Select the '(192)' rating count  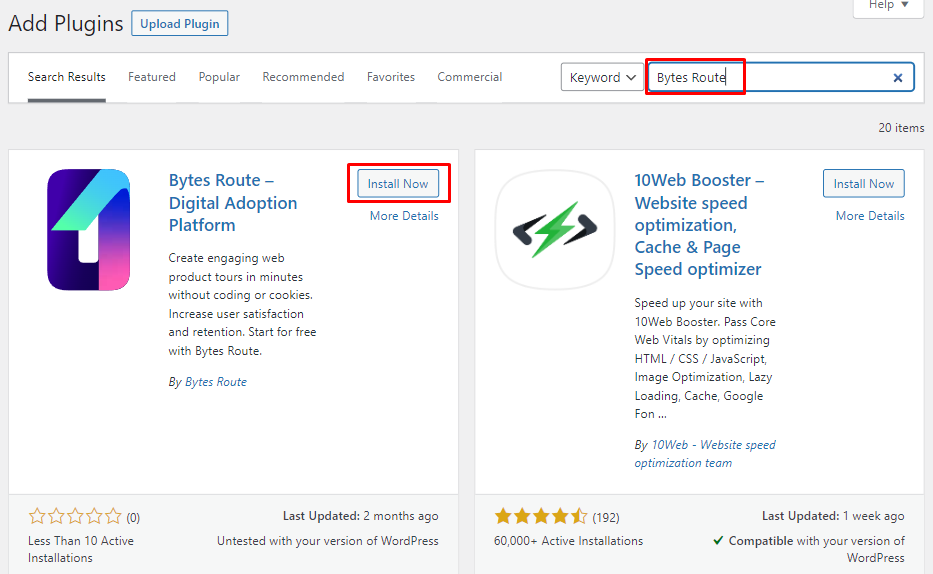[x=606, y=517]
